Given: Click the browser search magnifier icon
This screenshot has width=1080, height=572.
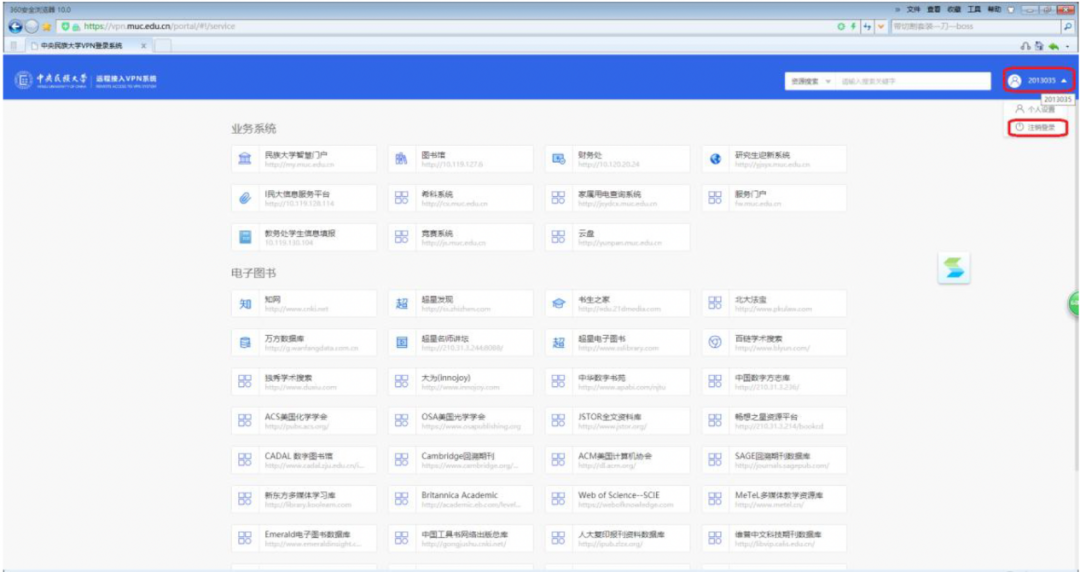Looking at the screenshot, I should pyautogui.click(x=1068, y=26).
